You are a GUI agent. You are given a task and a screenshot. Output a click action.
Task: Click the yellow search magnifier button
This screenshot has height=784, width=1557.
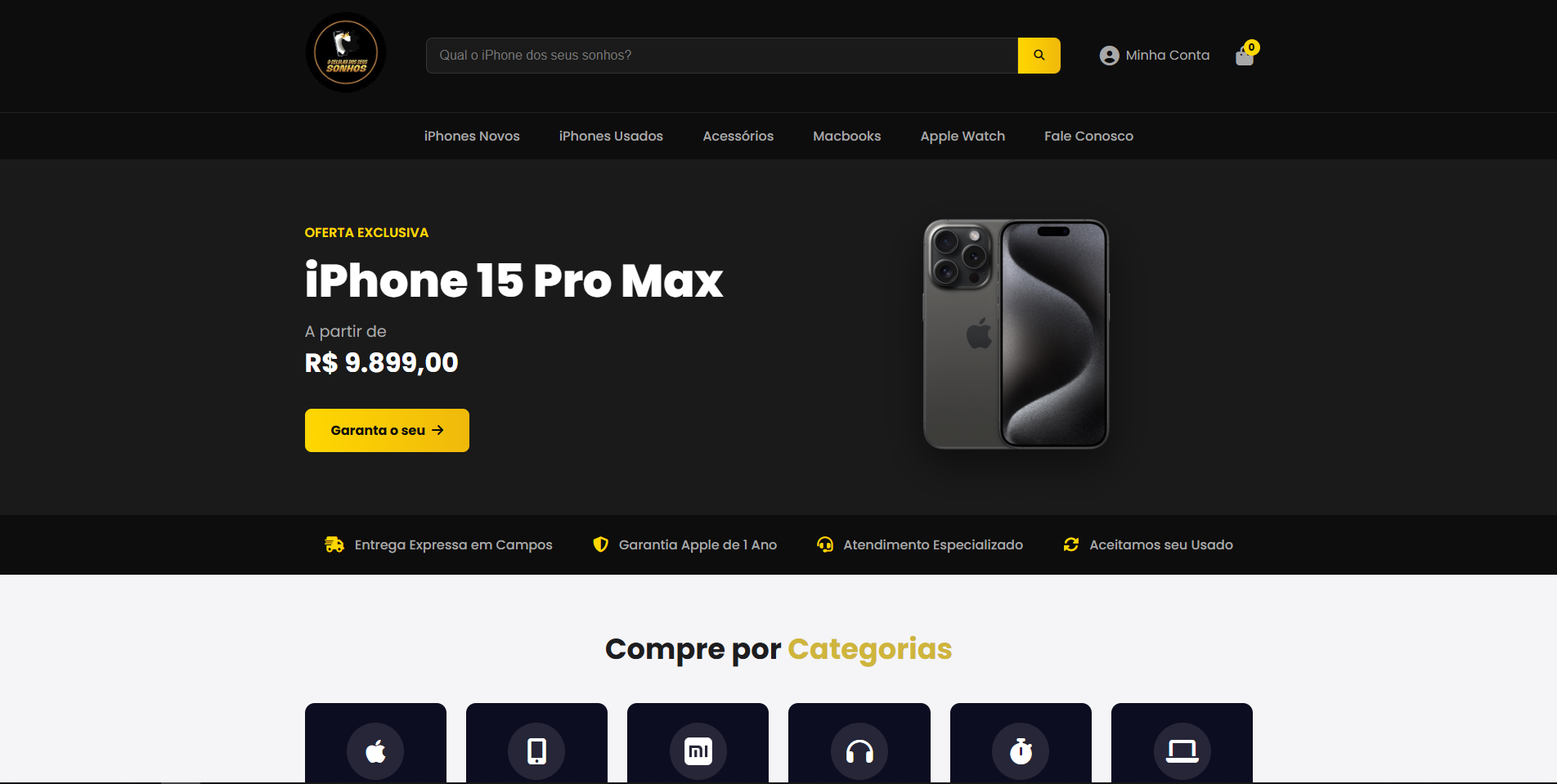(x=1039, y=56)
